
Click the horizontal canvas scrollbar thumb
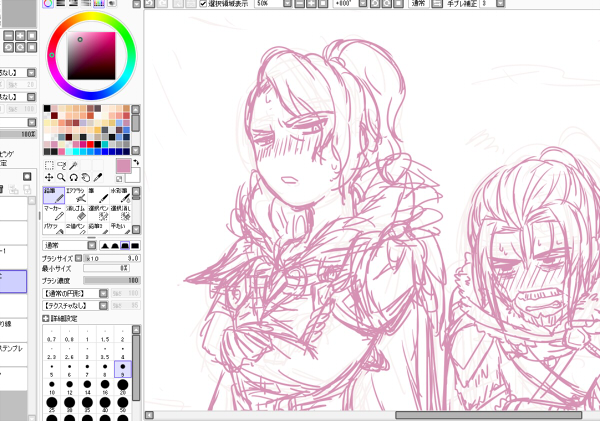click(x=489, y=415)
